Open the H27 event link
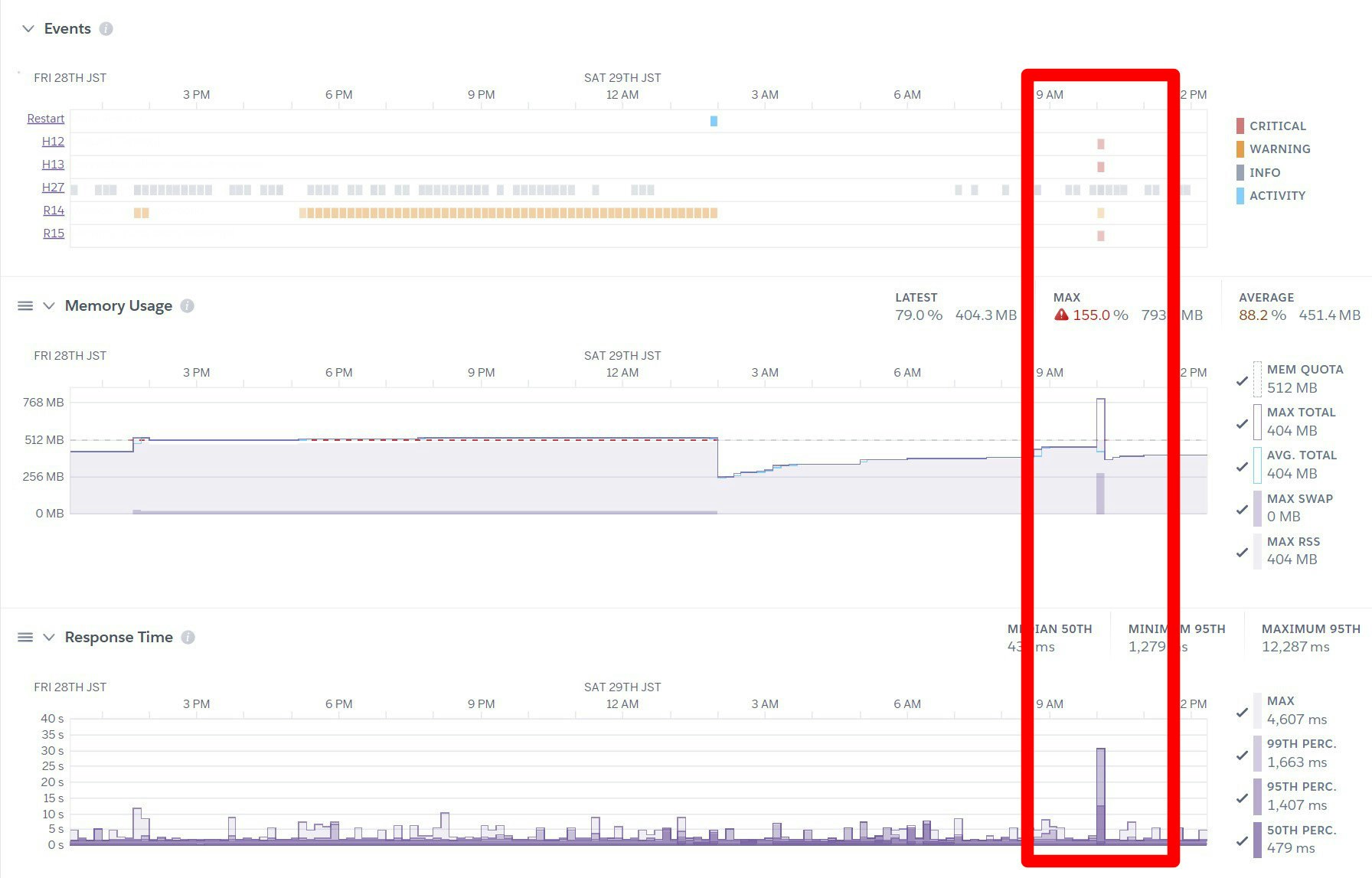Image resolution: width=1372 pixels, height=878 pixels. tap(54, 188)
